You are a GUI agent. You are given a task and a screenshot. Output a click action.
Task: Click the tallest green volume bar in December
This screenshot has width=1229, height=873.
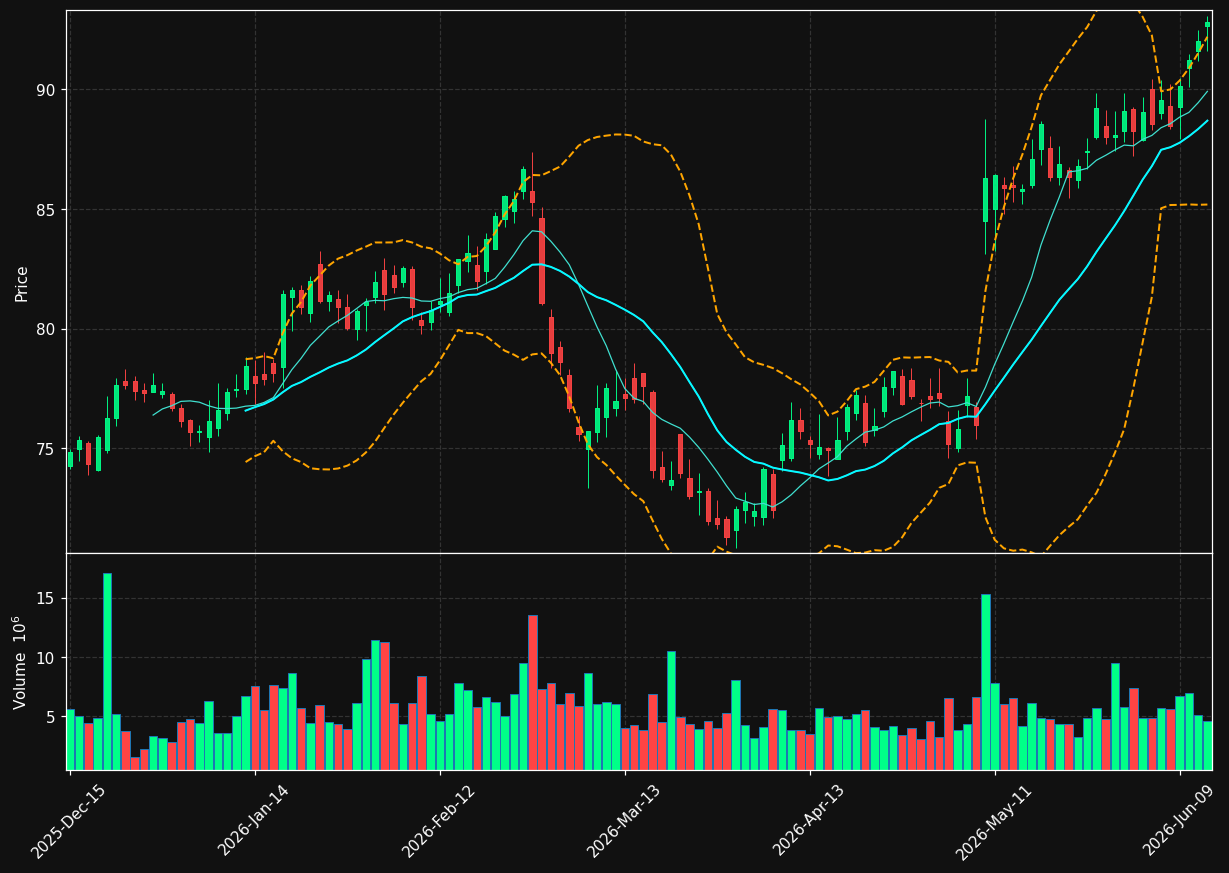[107, 671]
